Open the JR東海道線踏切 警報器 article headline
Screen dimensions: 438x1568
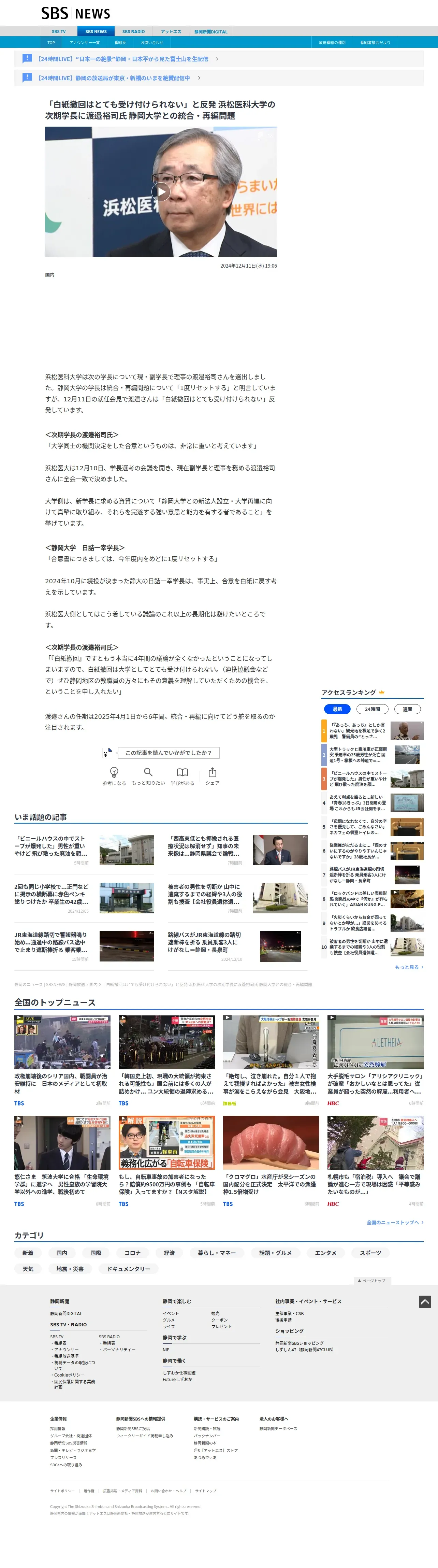[x=51, y=942]
